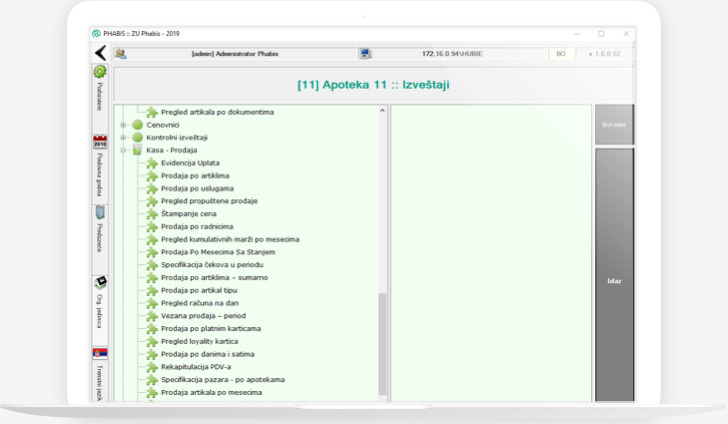Click puzzle icon for Evidencija Uplata
This screenshot has height=424, width=728.
(152, 163)
